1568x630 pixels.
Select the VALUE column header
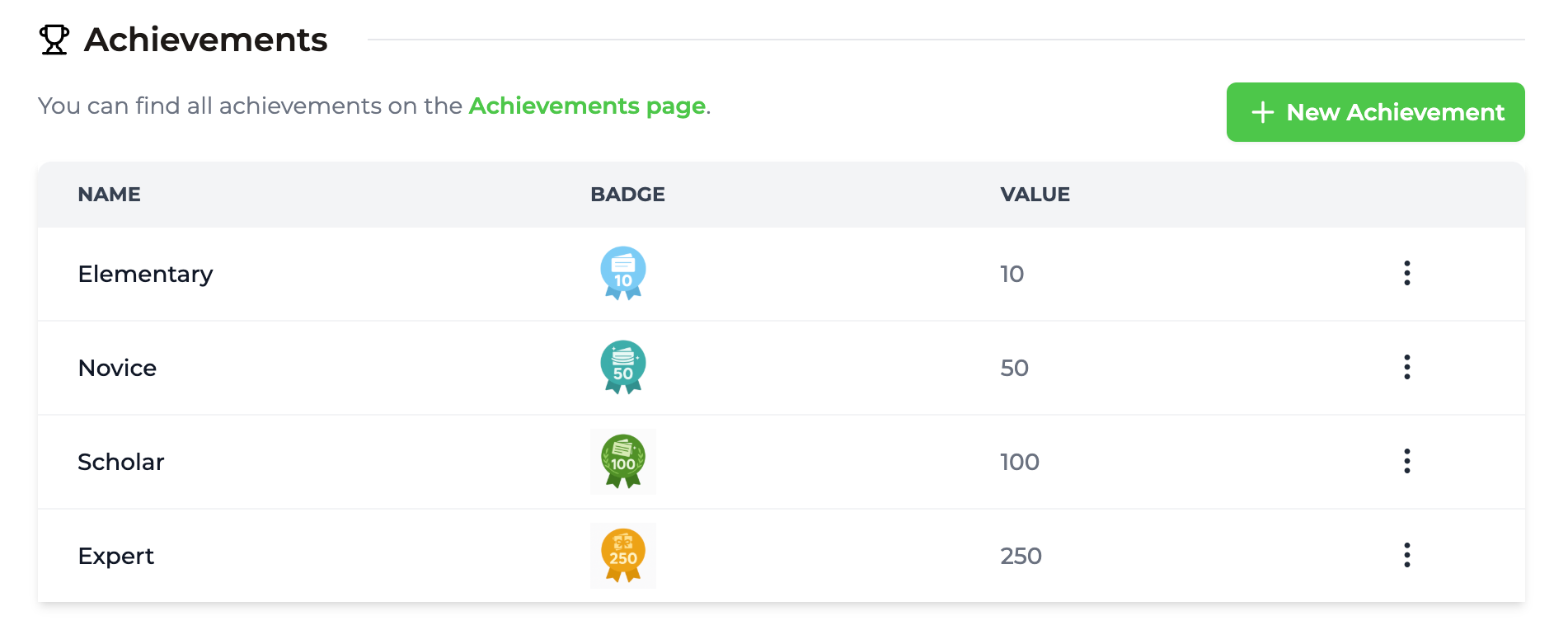tap(1035, 195)
